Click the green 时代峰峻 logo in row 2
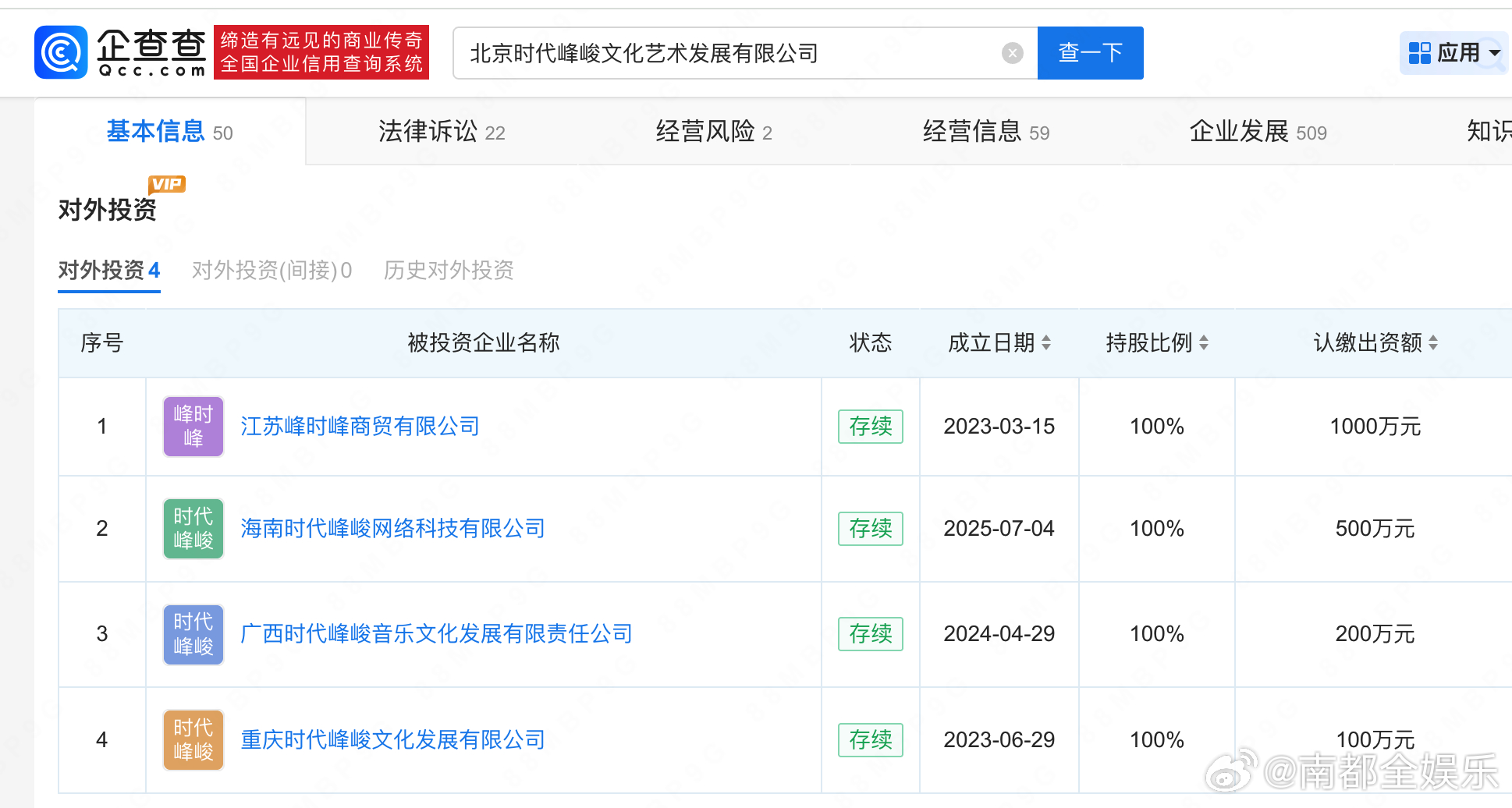The width and height of the screenshot is (1512, 808). click(193, 529)
